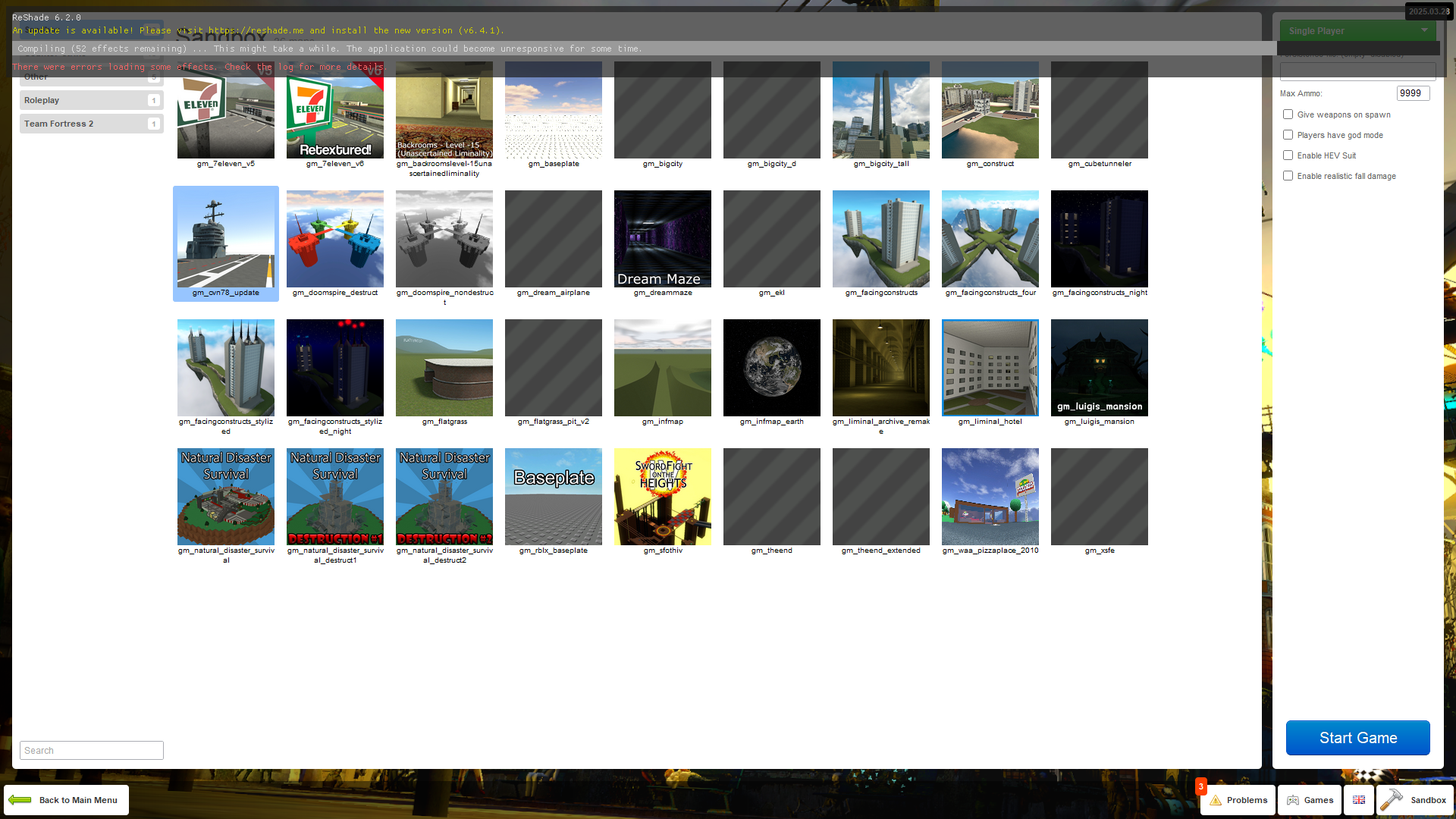Pick the Dream Maze map icon
The image size is (1456, 819).
662,239
